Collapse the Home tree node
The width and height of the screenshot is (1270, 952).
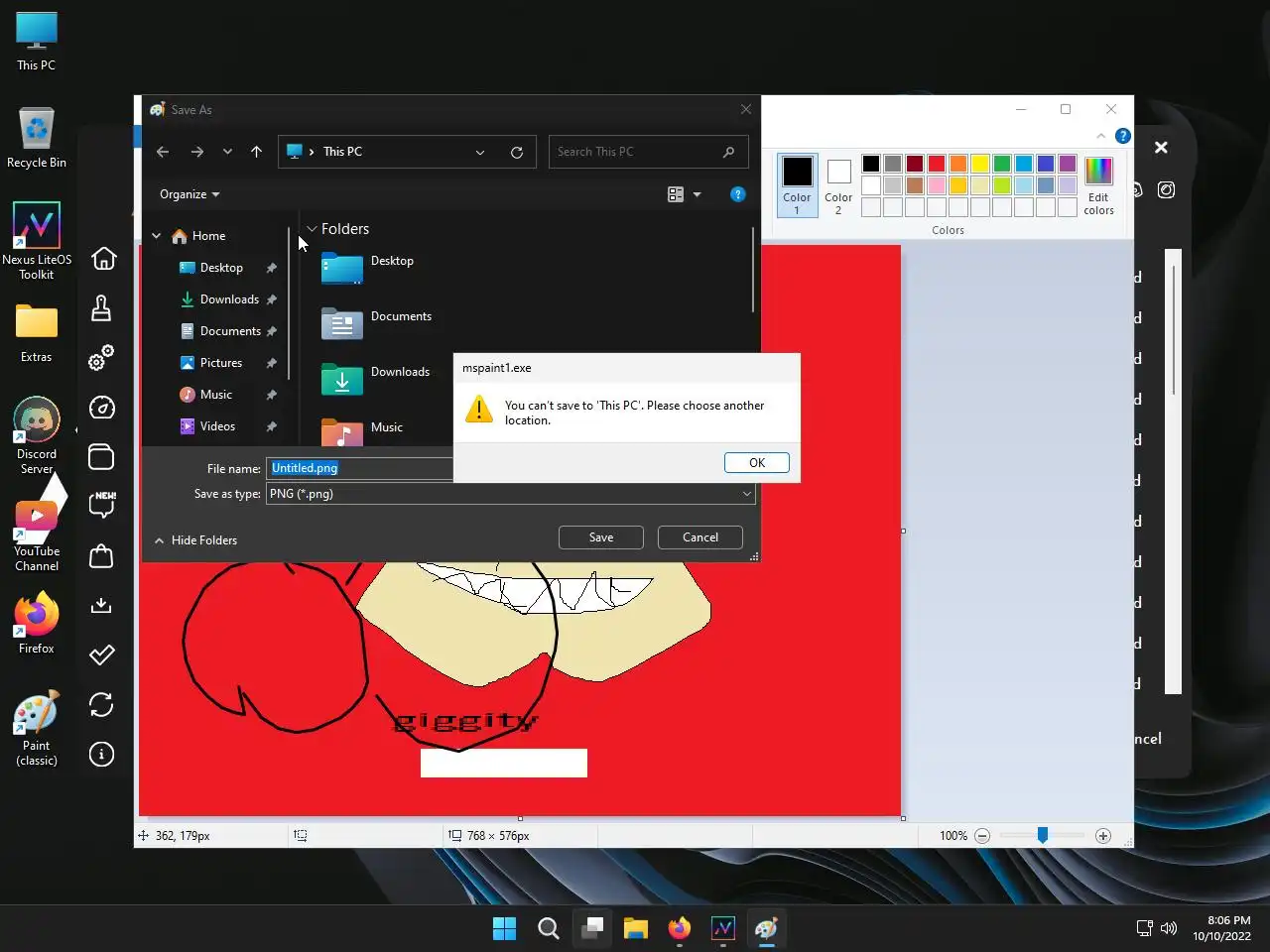tap(156, 236)
